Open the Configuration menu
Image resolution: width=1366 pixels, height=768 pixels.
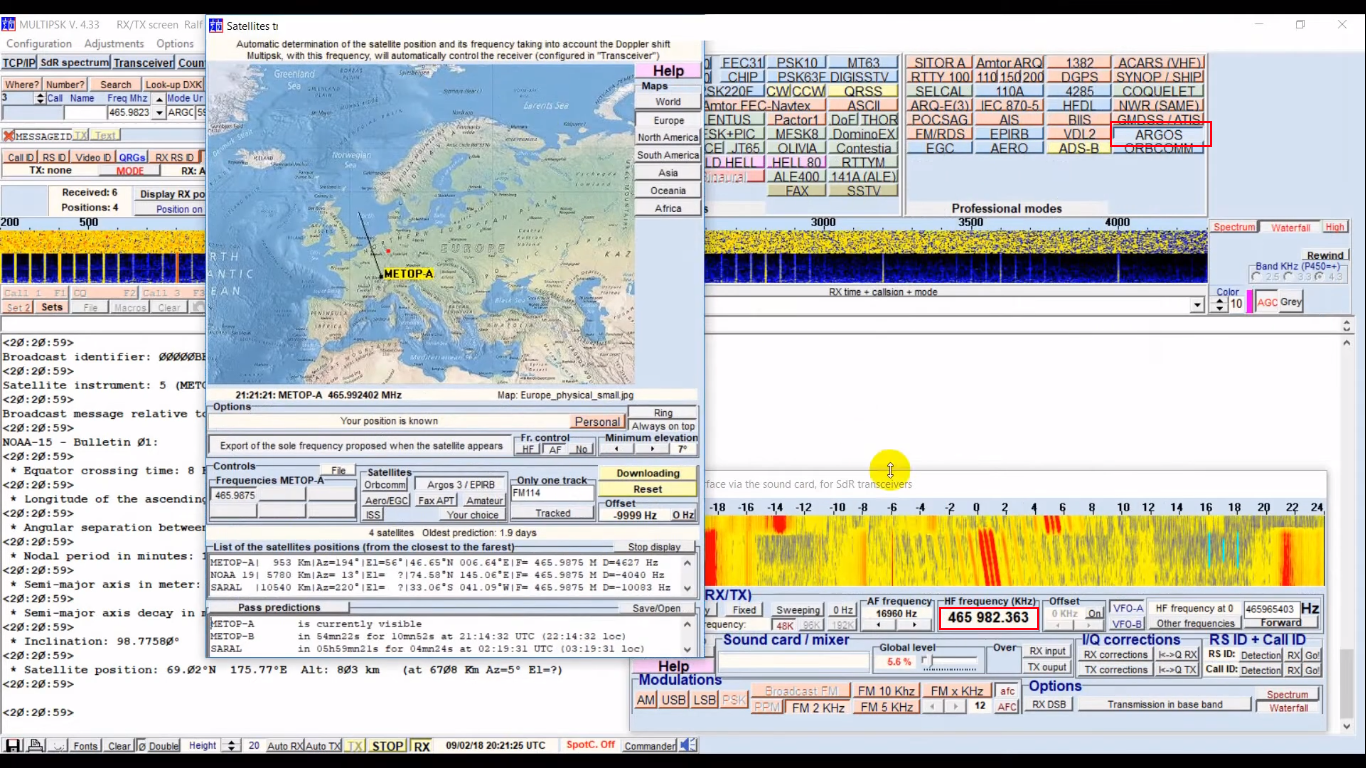[x=39, y=44]
